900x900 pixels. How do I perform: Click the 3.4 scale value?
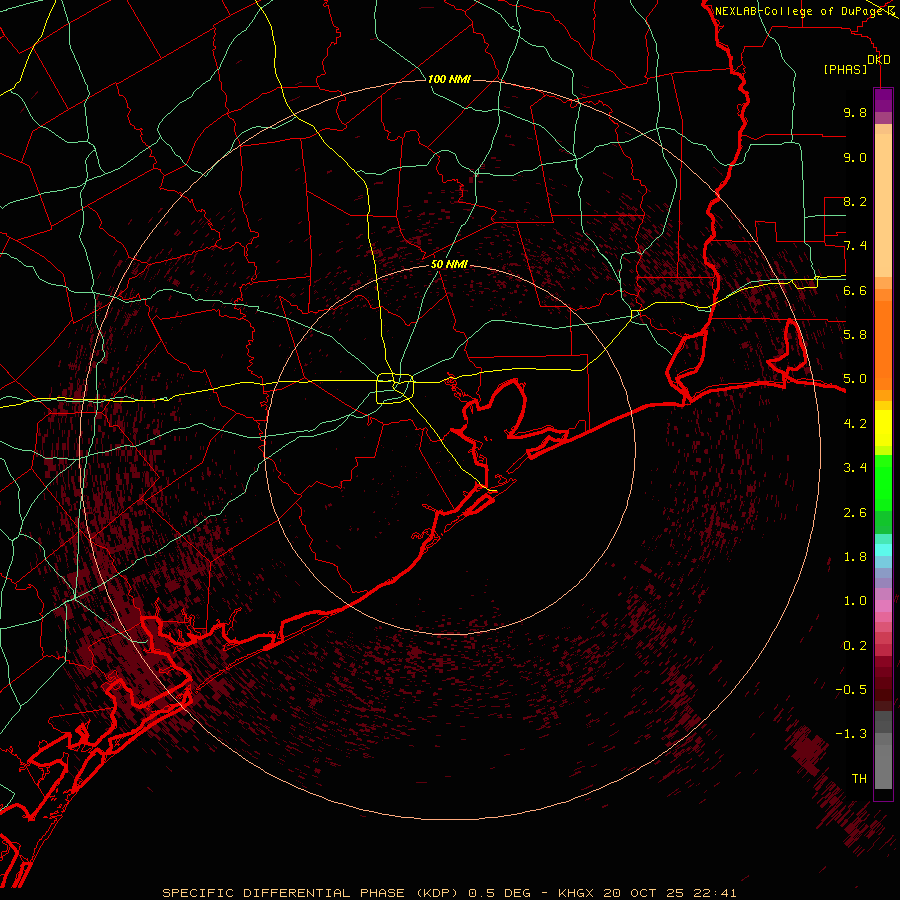pyautogui.click(x=855, y=468)
